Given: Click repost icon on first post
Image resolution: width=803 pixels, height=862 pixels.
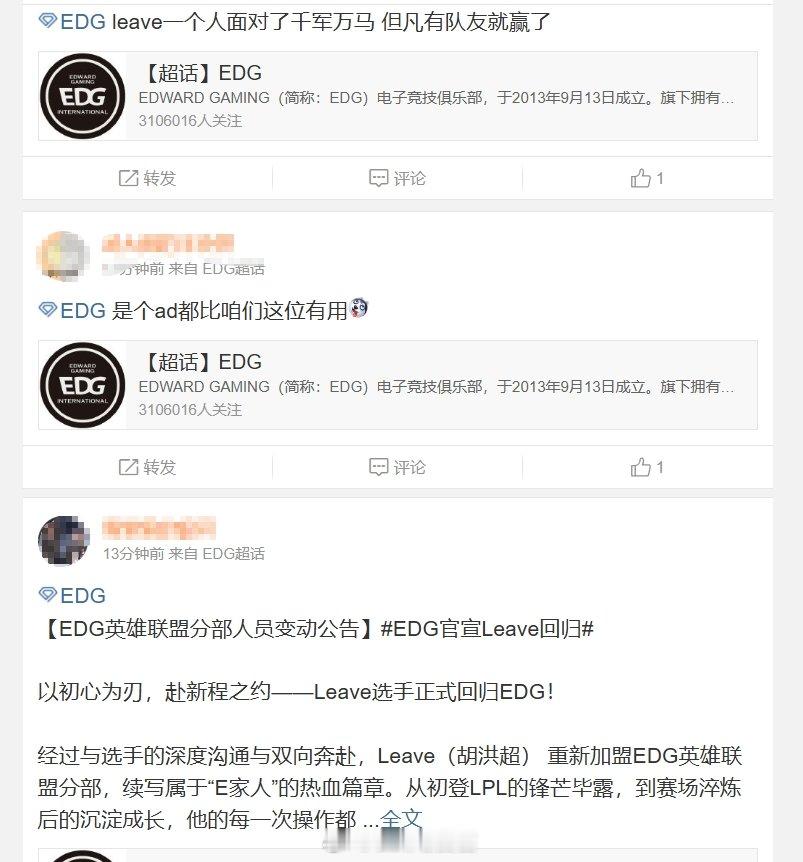Looking at the screenshot, I should 128,178.
